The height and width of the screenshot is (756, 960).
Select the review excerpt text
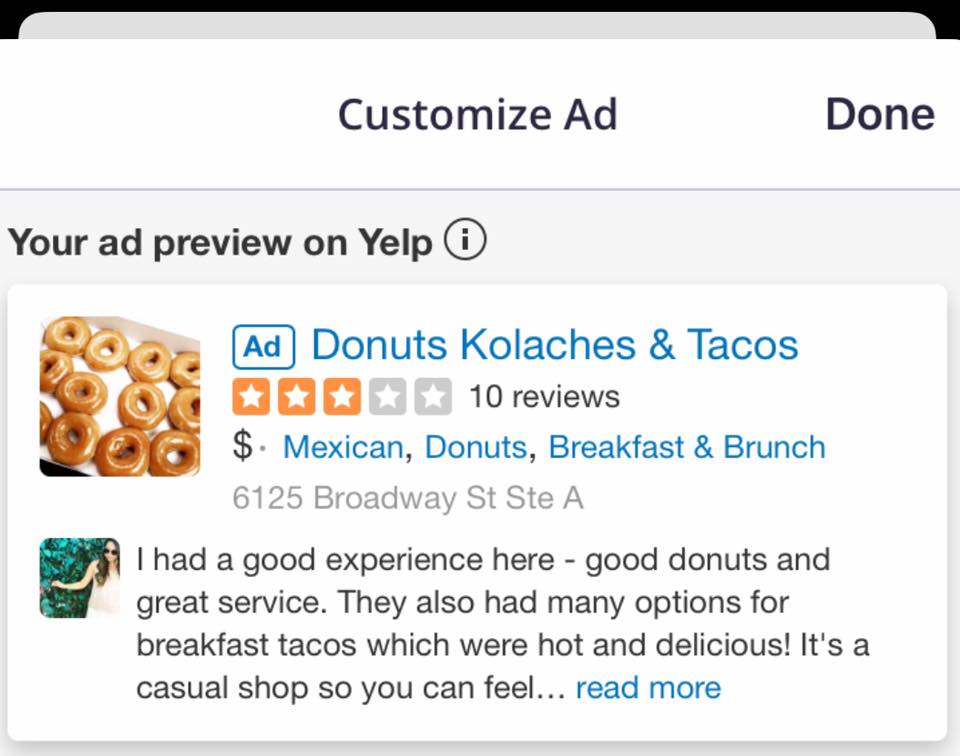pos(502,623)
